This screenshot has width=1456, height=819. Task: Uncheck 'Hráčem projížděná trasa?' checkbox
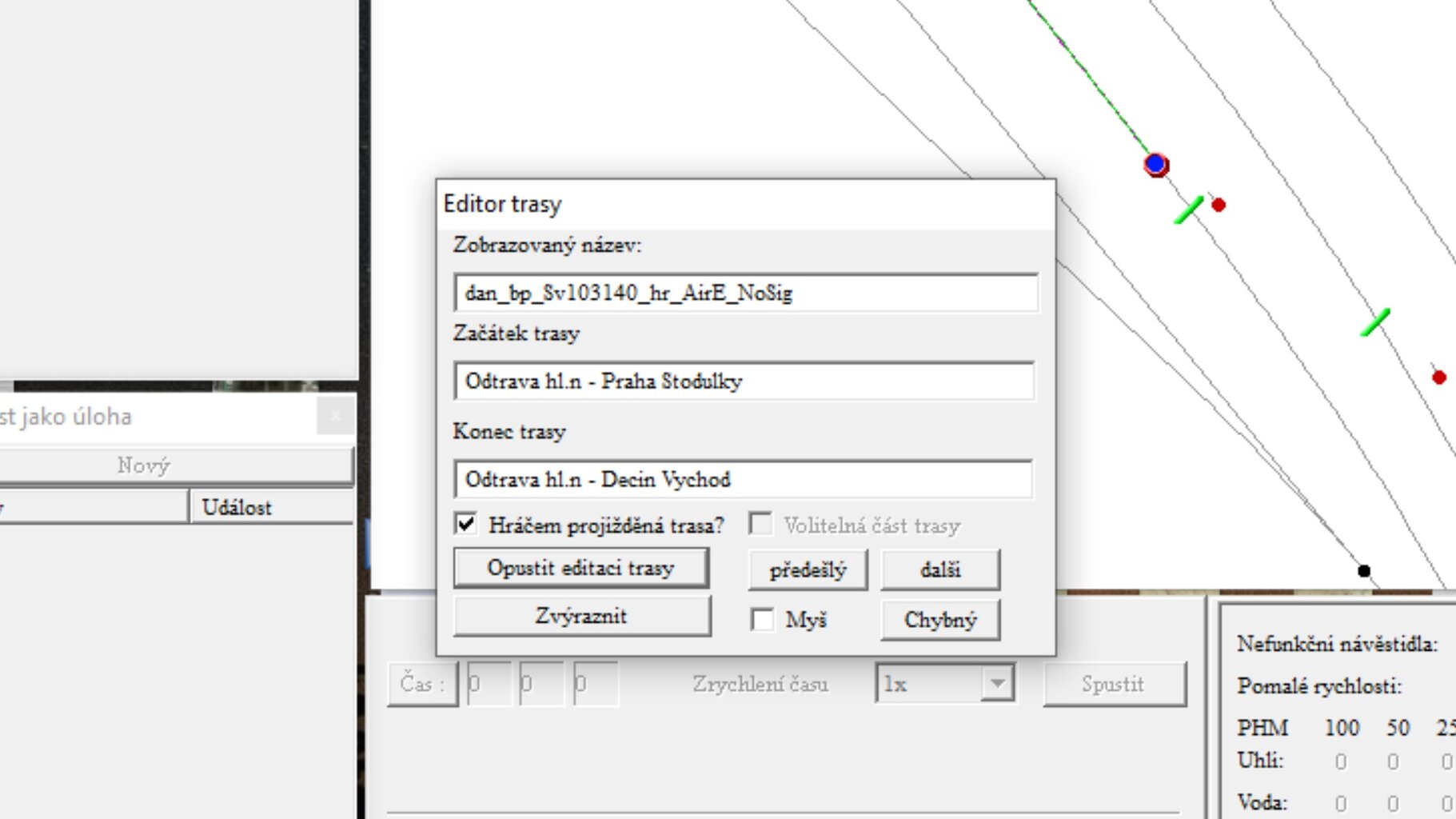pyautogui.click(x=466, y=525)
